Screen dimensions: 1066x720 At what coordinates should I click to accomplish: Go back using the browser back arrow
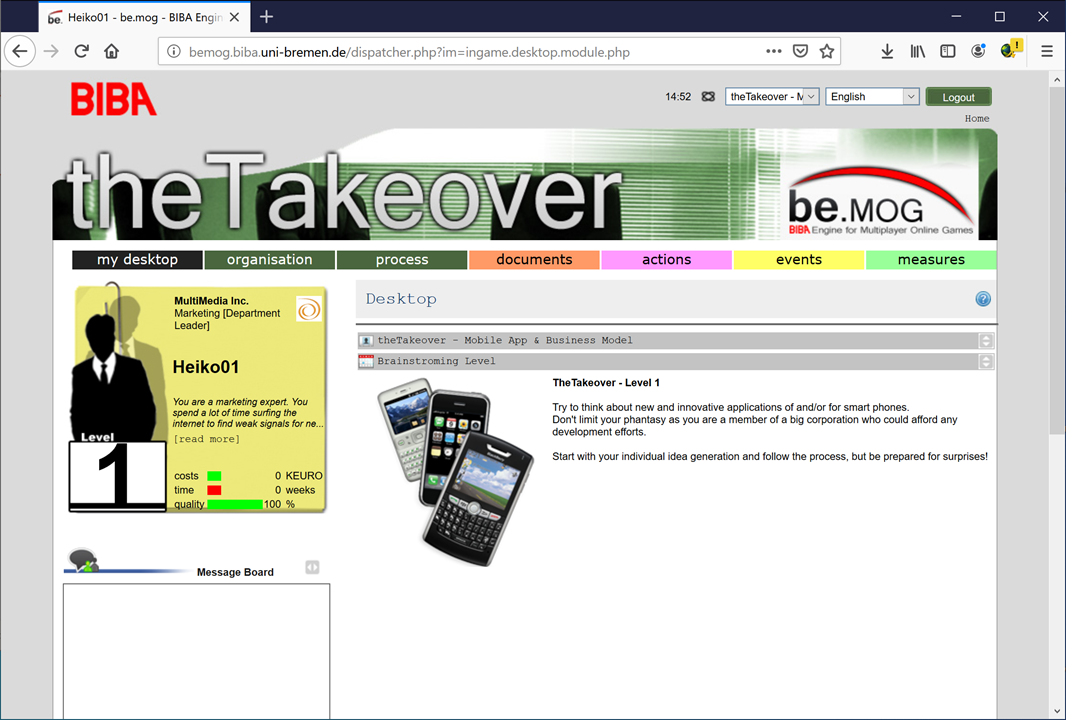click(x=20, y=52)
